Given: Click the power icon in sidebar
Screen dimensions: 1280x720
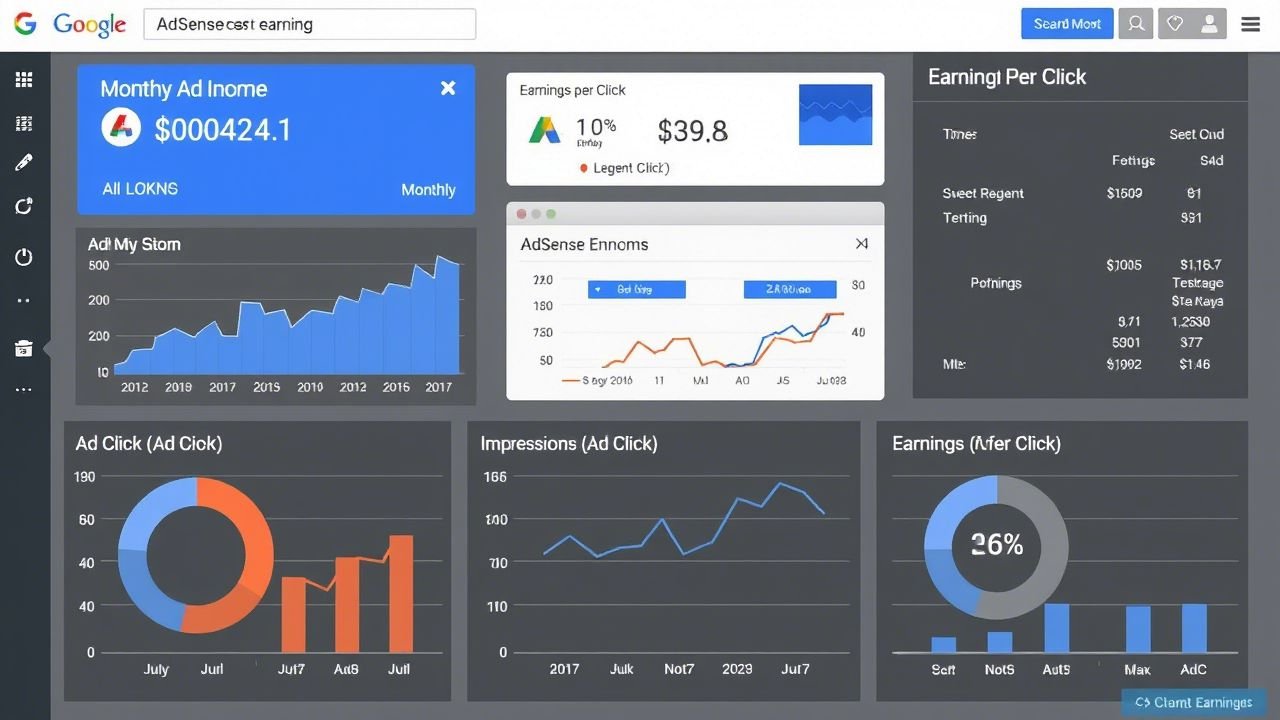Looking at the screenshot, I should point(24,257).
